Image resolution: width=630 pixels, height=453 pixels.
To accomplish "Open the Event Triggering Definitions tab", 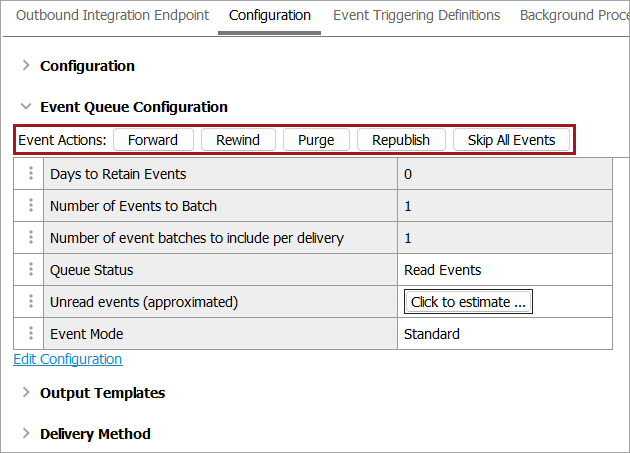I will pyautogui.click(x=416, y=15).
